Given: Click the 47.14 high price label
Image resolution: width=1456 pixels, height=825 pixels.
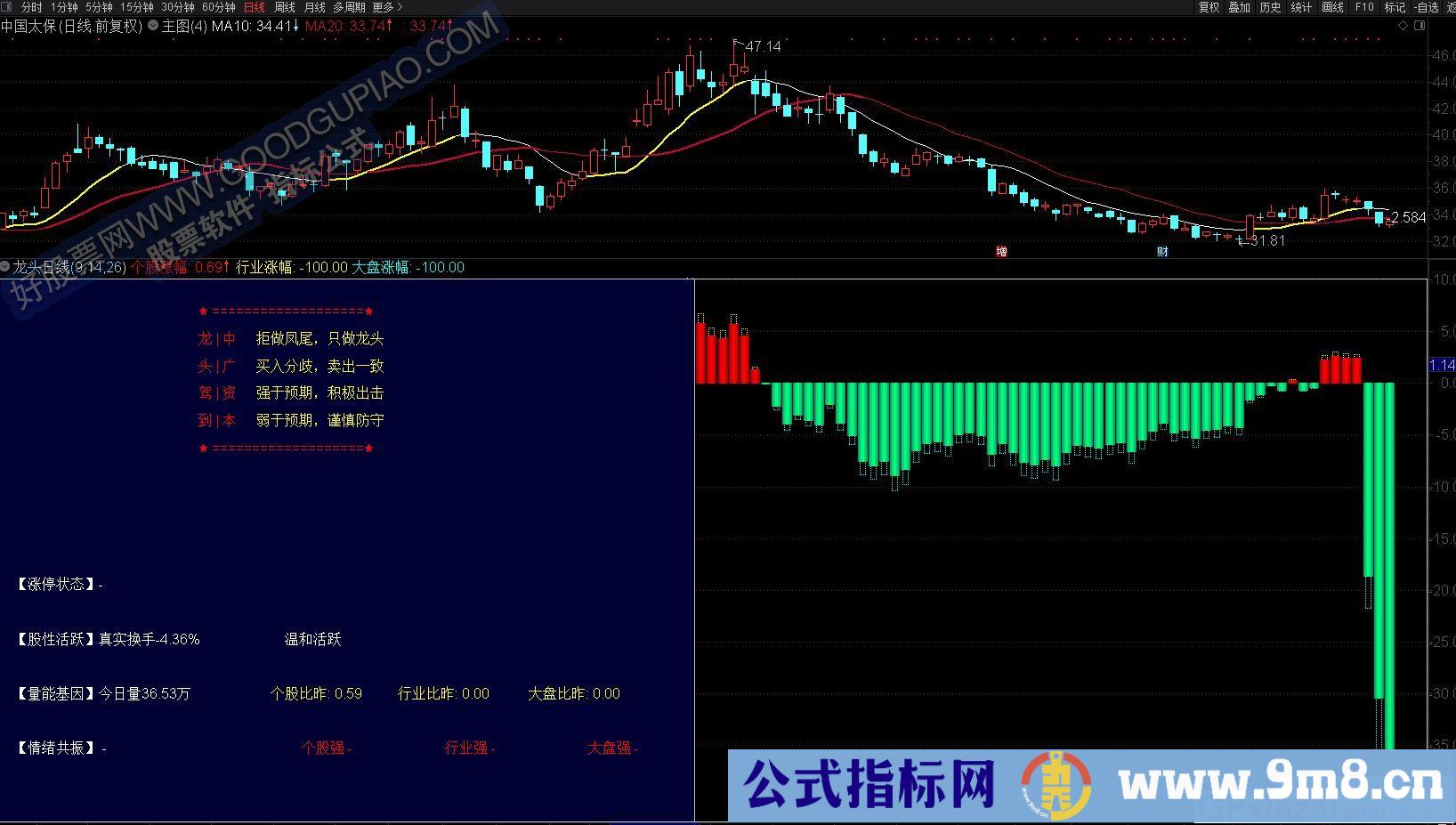Looking at the screenshot, I should (763, 46).
